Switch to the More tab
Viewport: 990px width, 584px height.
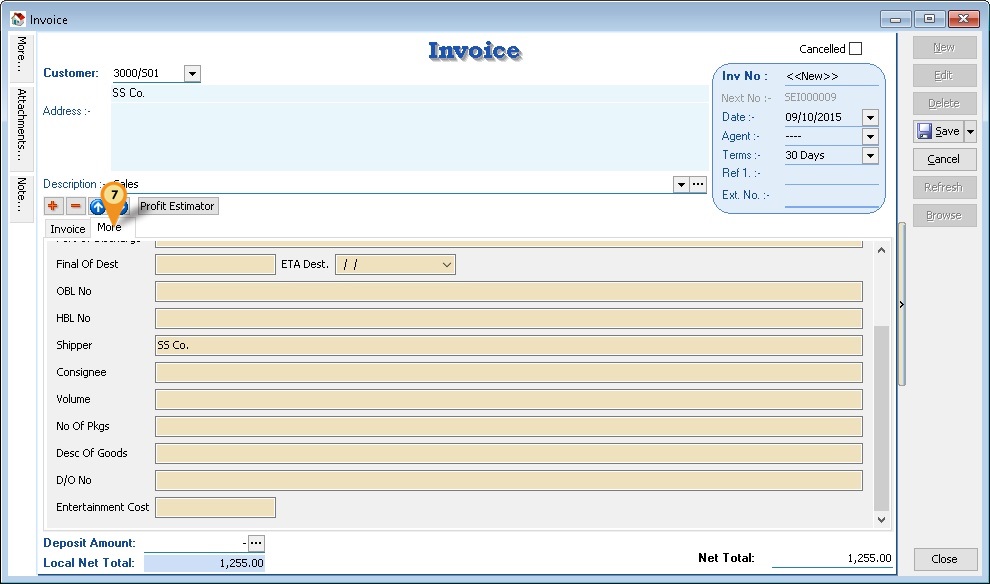[110, 227]
